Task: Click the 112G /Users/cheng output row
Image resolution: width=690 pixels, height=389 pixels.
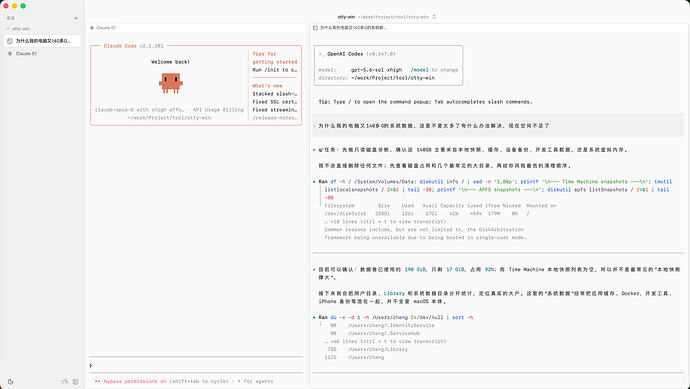Action: point(354,358)
